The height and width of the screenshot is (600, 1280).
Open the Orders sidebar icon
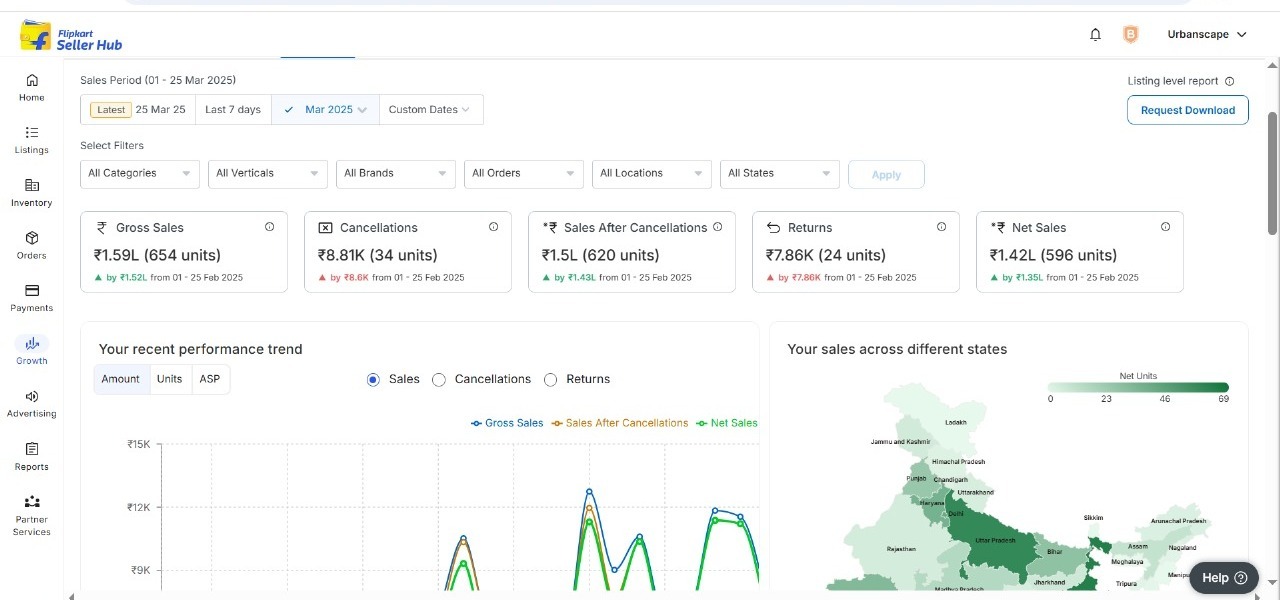(32, 239)
